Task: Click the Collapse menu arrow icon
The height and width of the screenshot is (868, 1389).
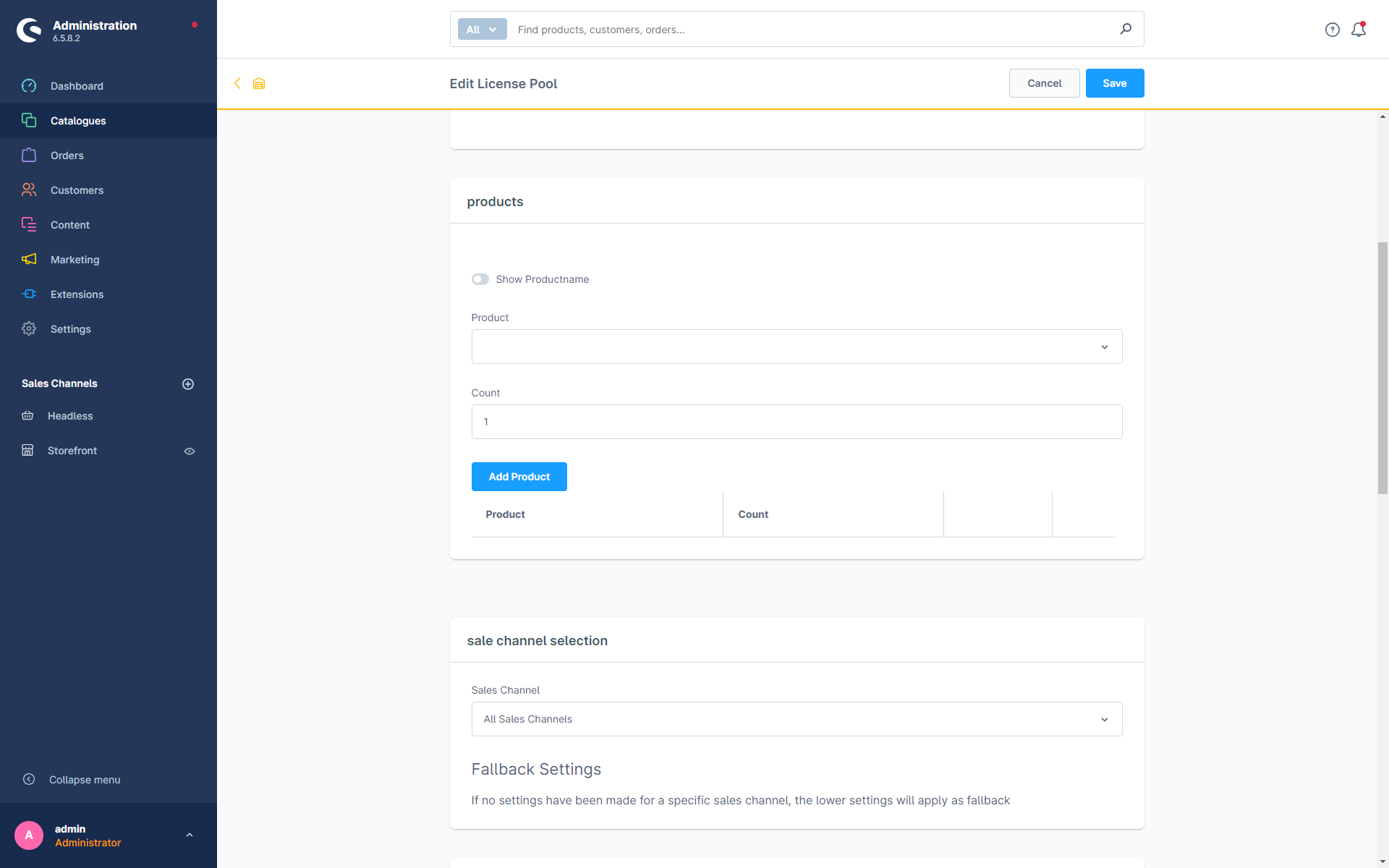Action: (x=29, y=779)
